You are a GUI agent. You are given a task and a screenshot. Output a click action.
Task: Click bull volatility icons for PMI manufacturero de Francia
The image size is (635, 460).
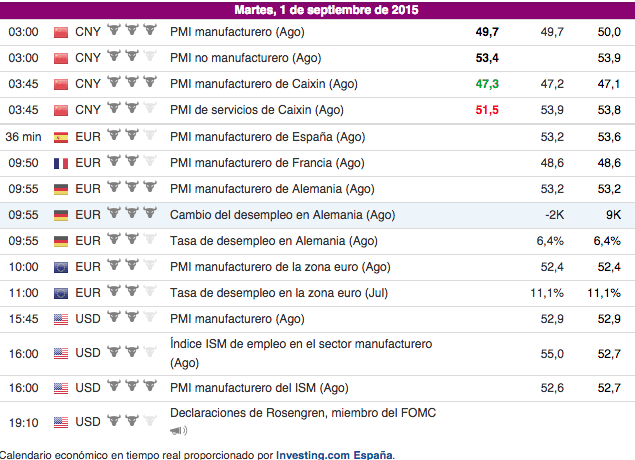[132, 162]
